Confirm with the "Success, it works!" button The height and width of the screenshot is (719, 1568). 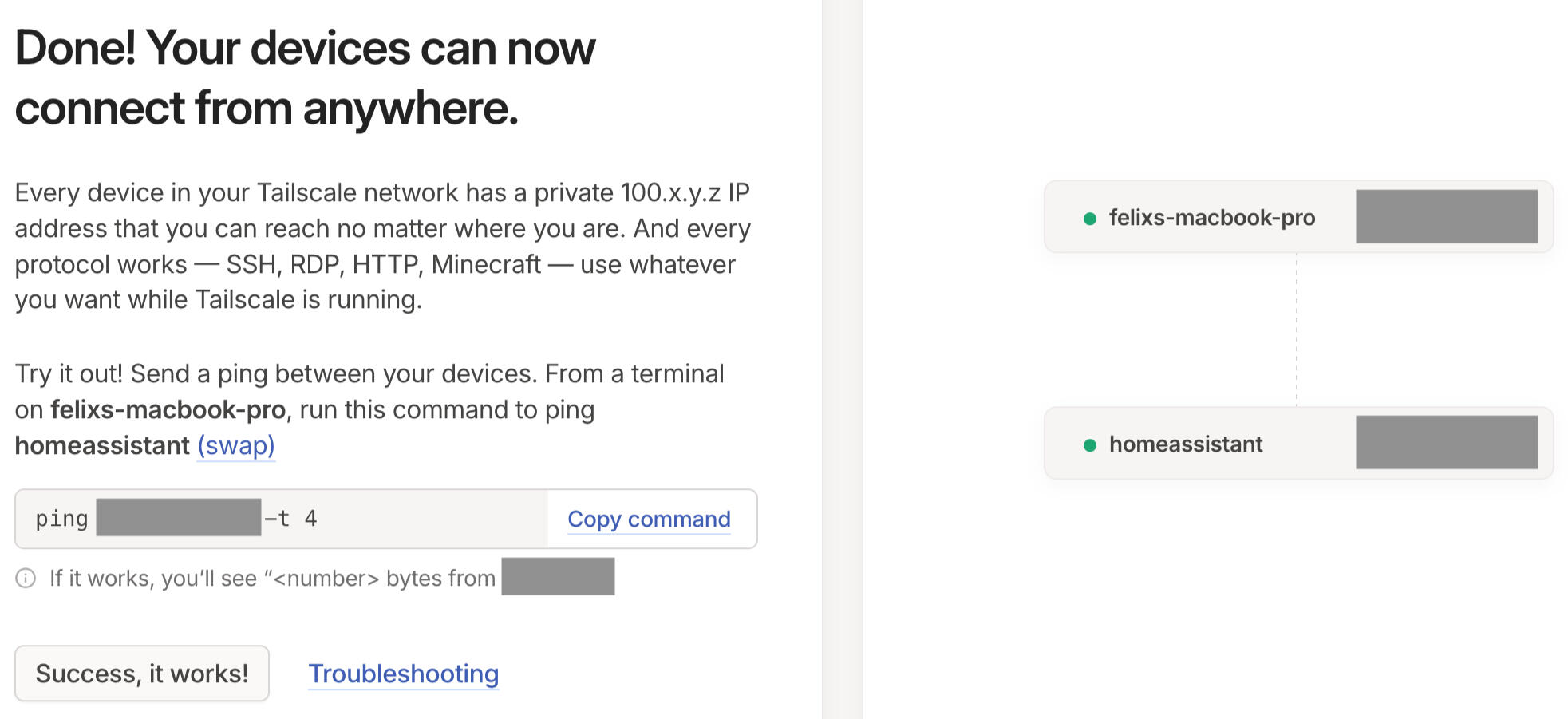(142, 674)
